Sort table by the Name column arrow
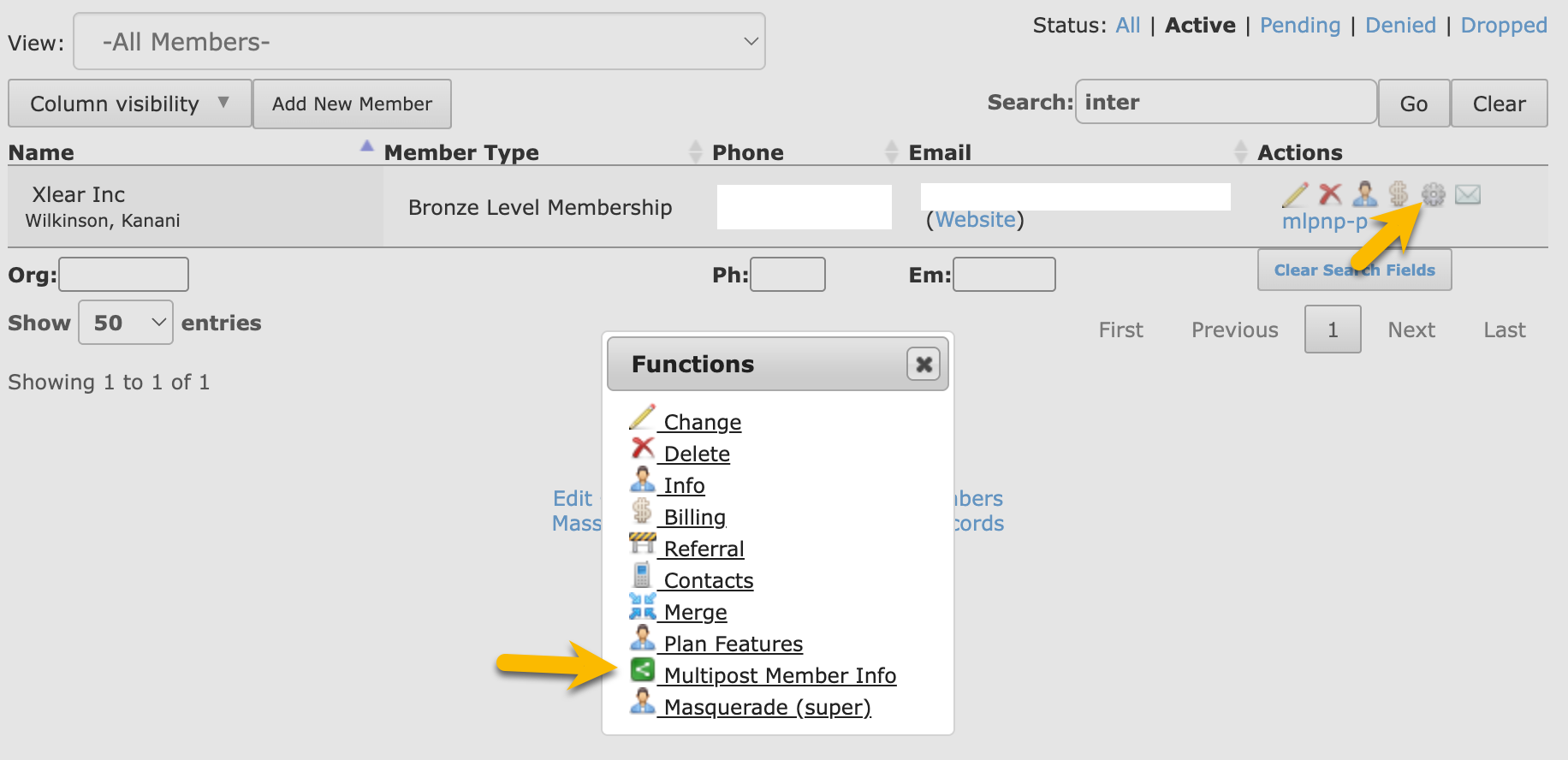Image resolution: width=1568 pixels, height=760 pixels. pos(367,147)
